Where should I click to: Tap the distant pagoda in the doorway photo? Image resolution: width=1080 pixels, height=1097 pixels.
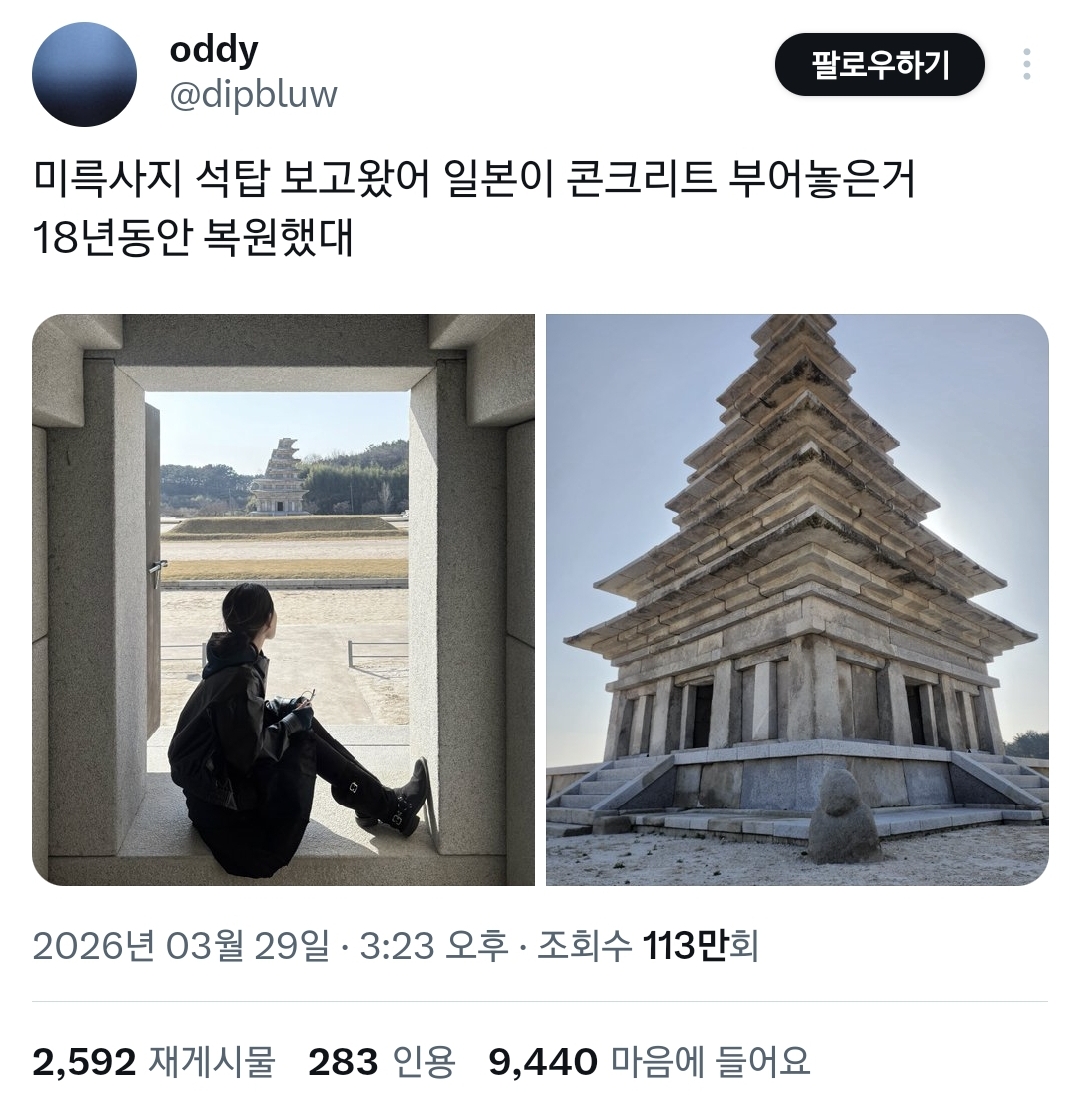tap(278, 476)
